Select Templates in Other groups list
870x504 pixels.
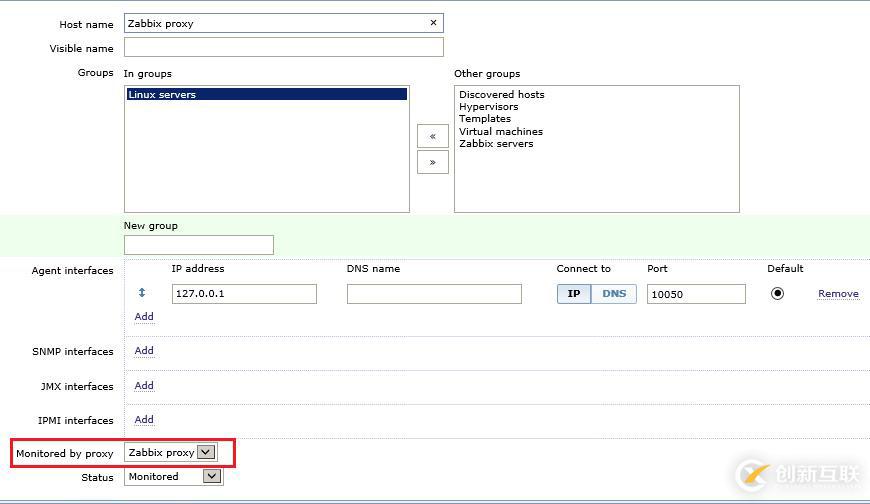(484, 119)
